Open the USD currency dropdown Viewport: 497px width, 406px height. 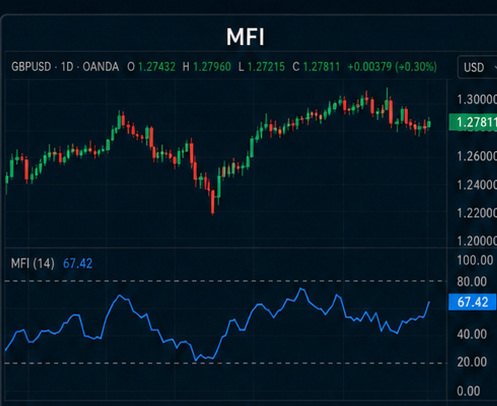coord(478,67)
